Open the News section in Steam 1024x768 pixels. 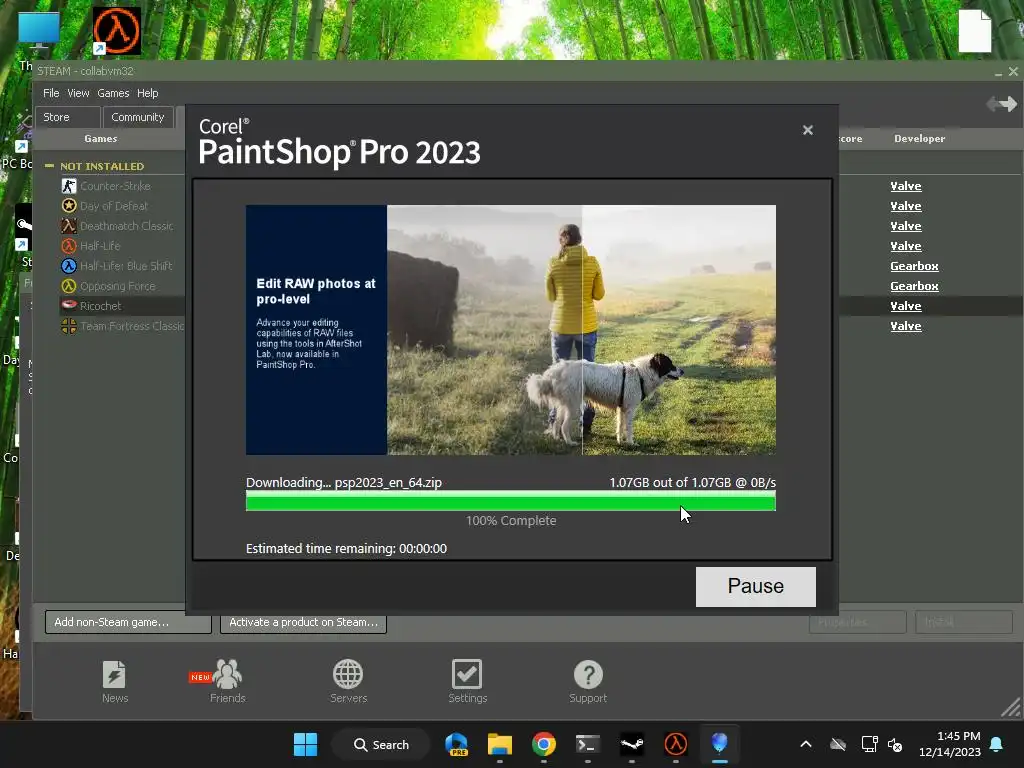(x=115, y=681)
